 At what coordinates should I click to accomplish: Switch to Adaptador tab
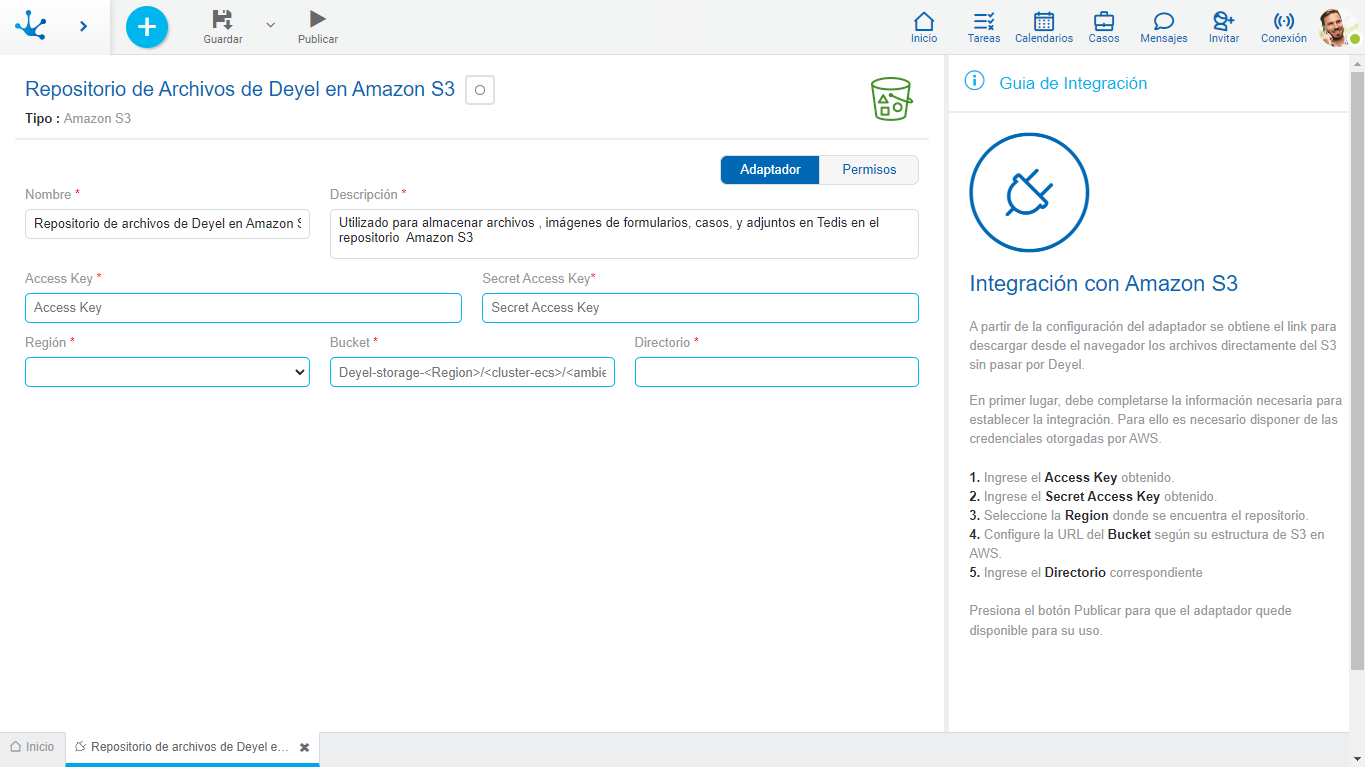point(770,170)
